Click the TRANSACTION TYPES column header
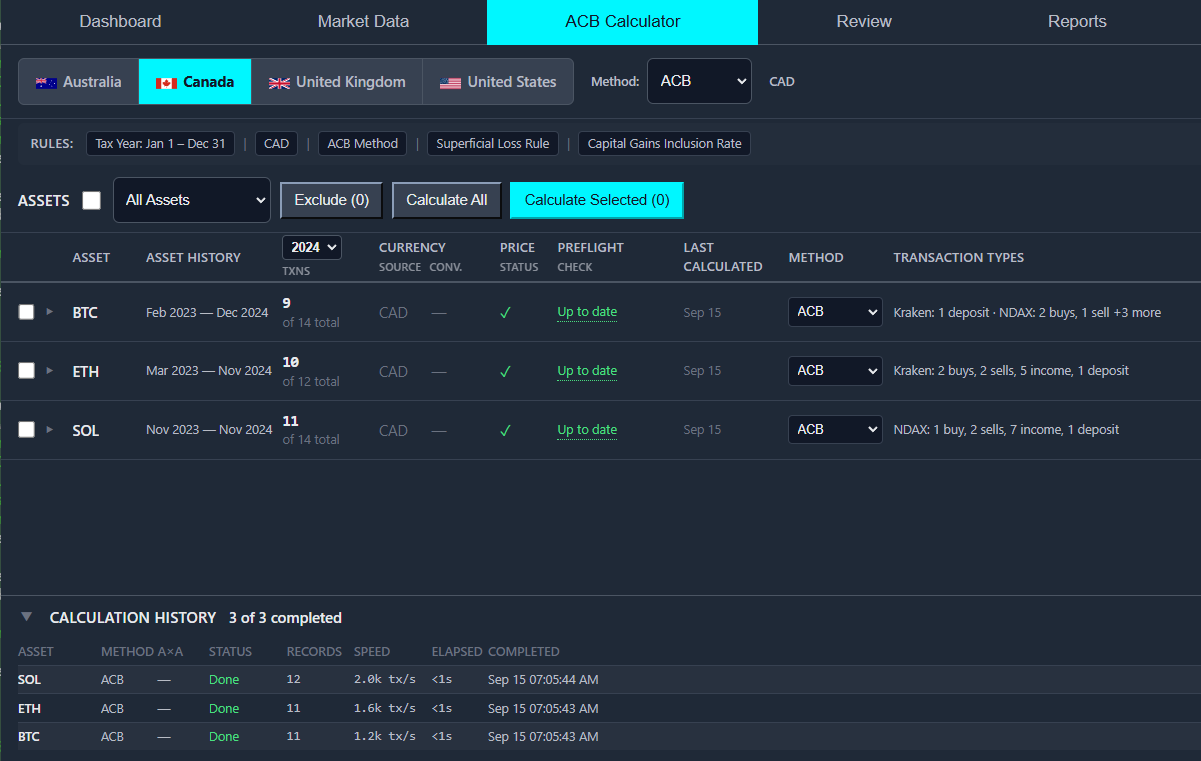 [x=958, y=258]
